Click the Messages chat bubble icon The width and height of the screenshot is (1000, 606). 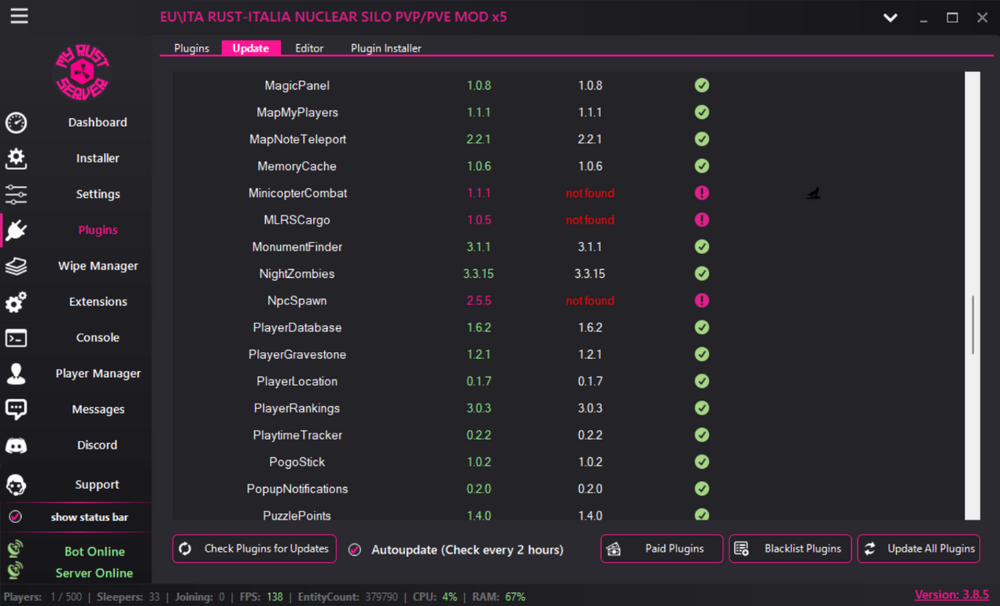pos(16,409)
